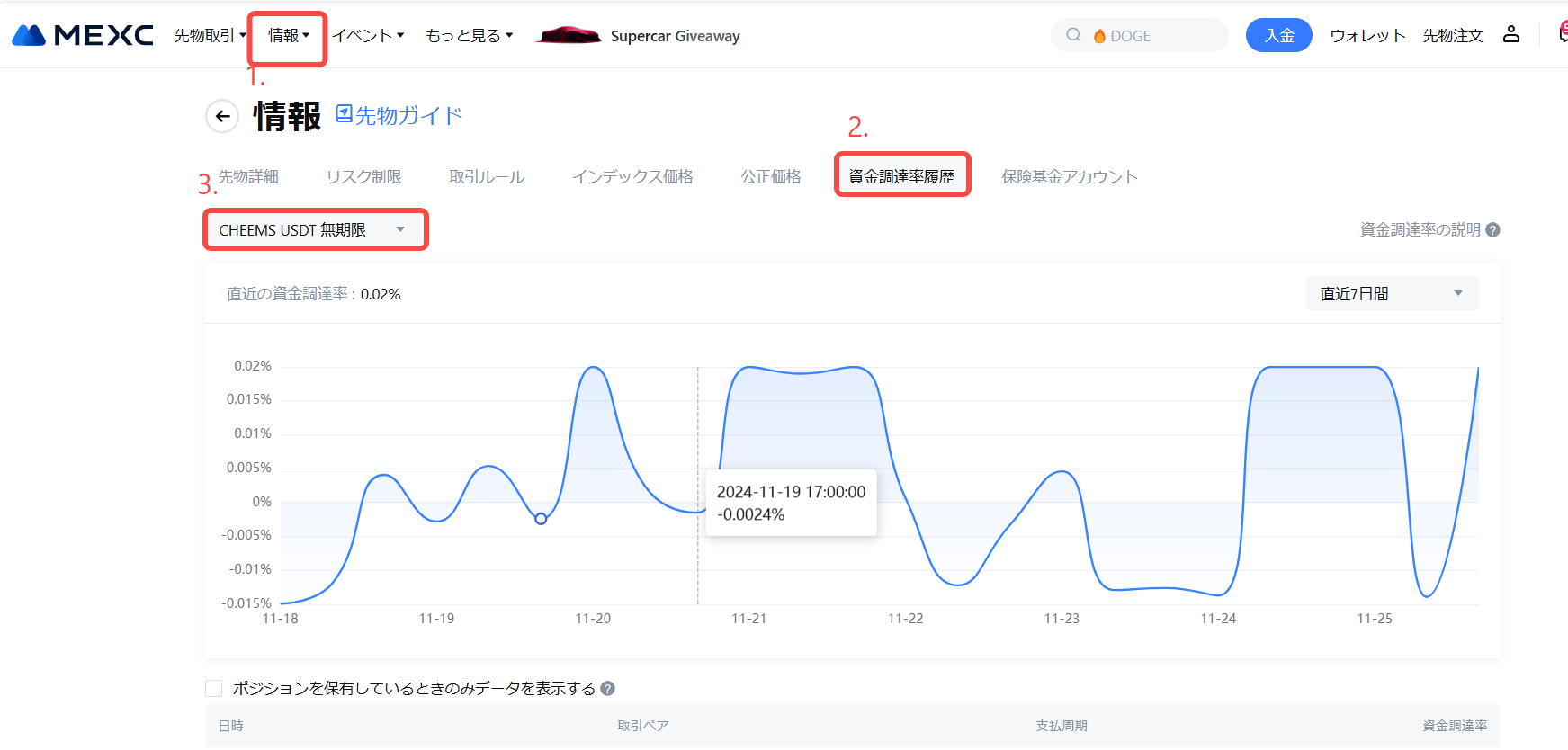Click the MEXC logo
This screenshot has width=1568, height=750.
click(x=82, y=35)
